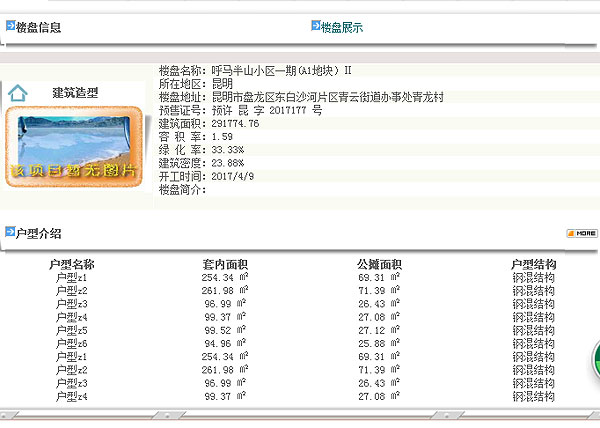The height and width of the screenshot is (428, 600).
Task: Click the 楼盘简介 label
Action: [183, 189]
